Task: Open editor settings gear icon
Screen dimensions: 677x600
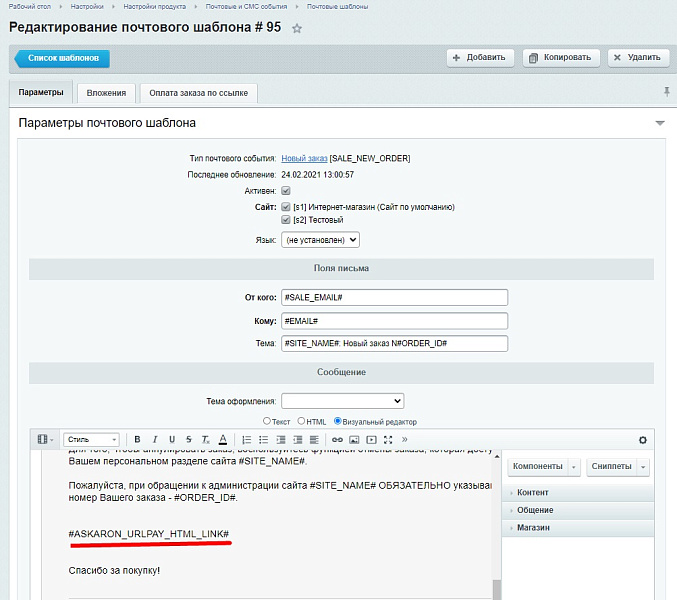Action: 643,439
